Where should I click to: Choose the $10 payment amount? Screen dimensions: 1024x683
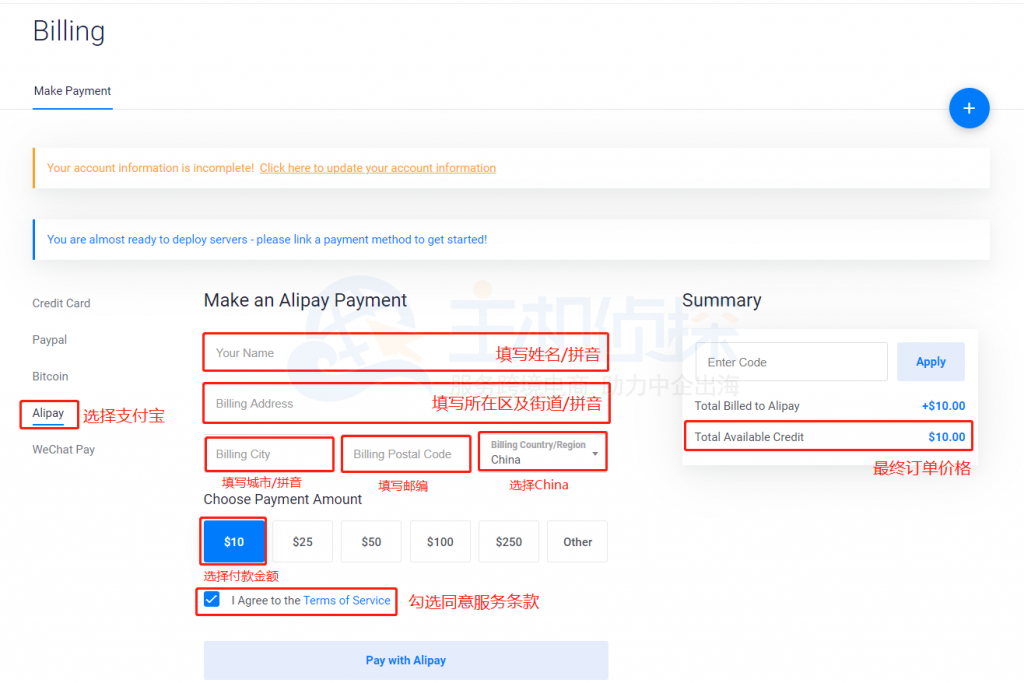point(234,541)
